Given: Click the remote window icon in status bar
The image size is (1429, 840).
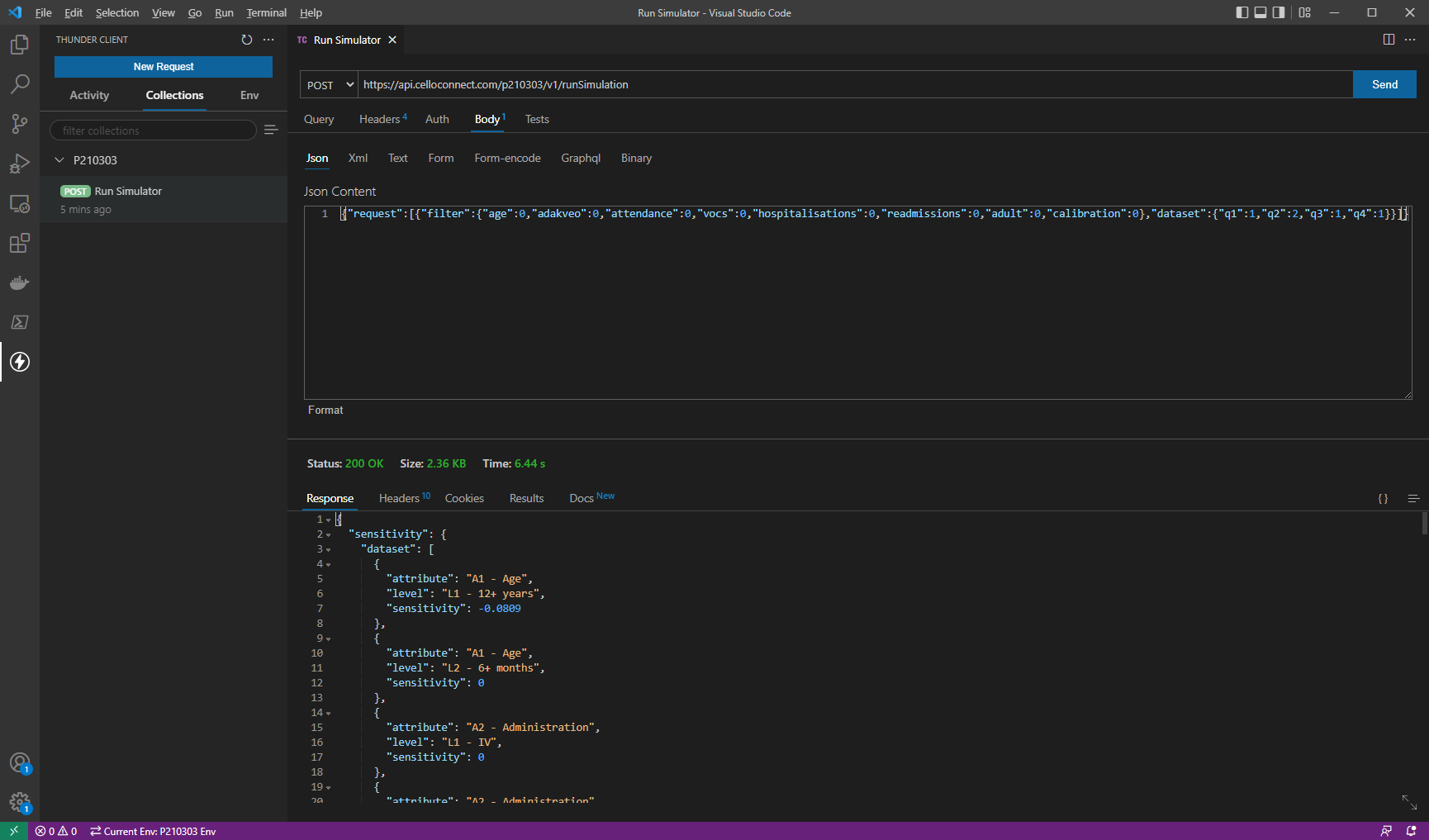Looking at the screenshot, I should click(x=14, y=831).
